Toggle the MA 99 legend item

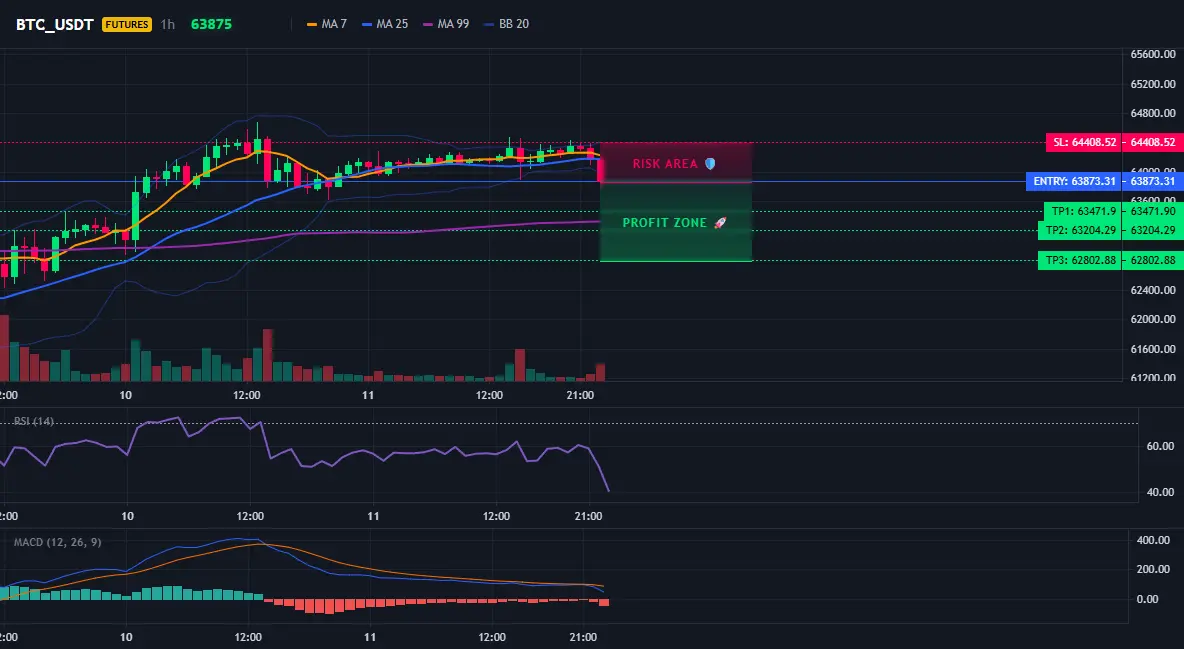[446, 24]
